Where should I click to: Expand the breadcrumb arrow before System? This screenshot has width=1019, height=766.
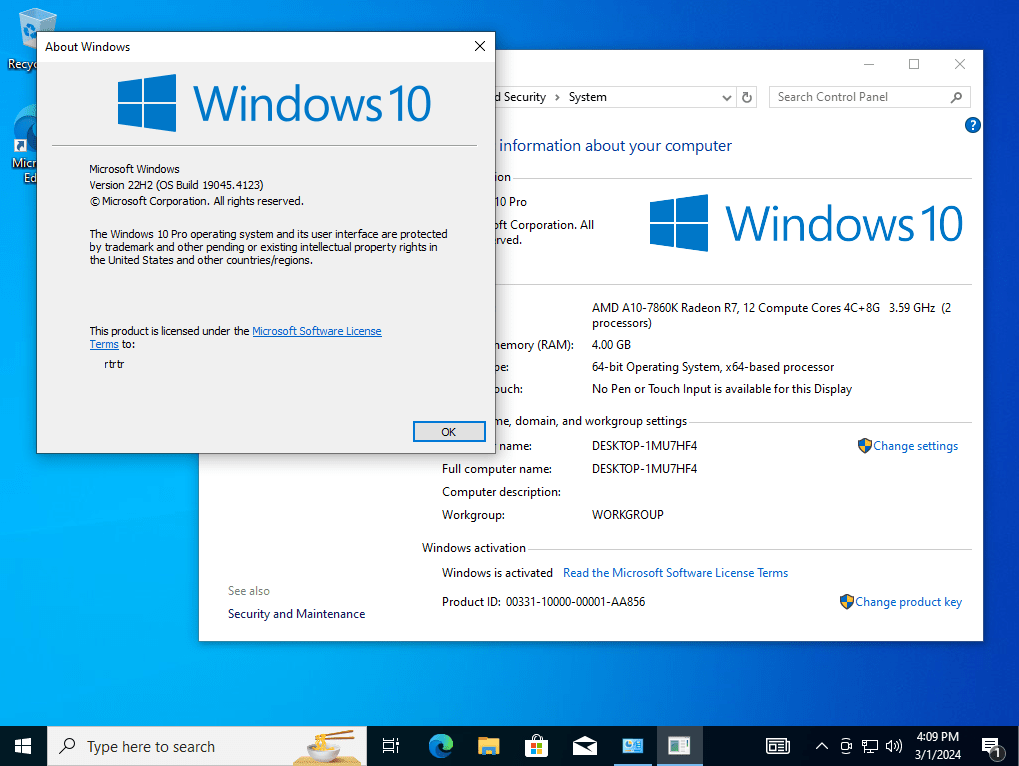(x=557, y=97)
